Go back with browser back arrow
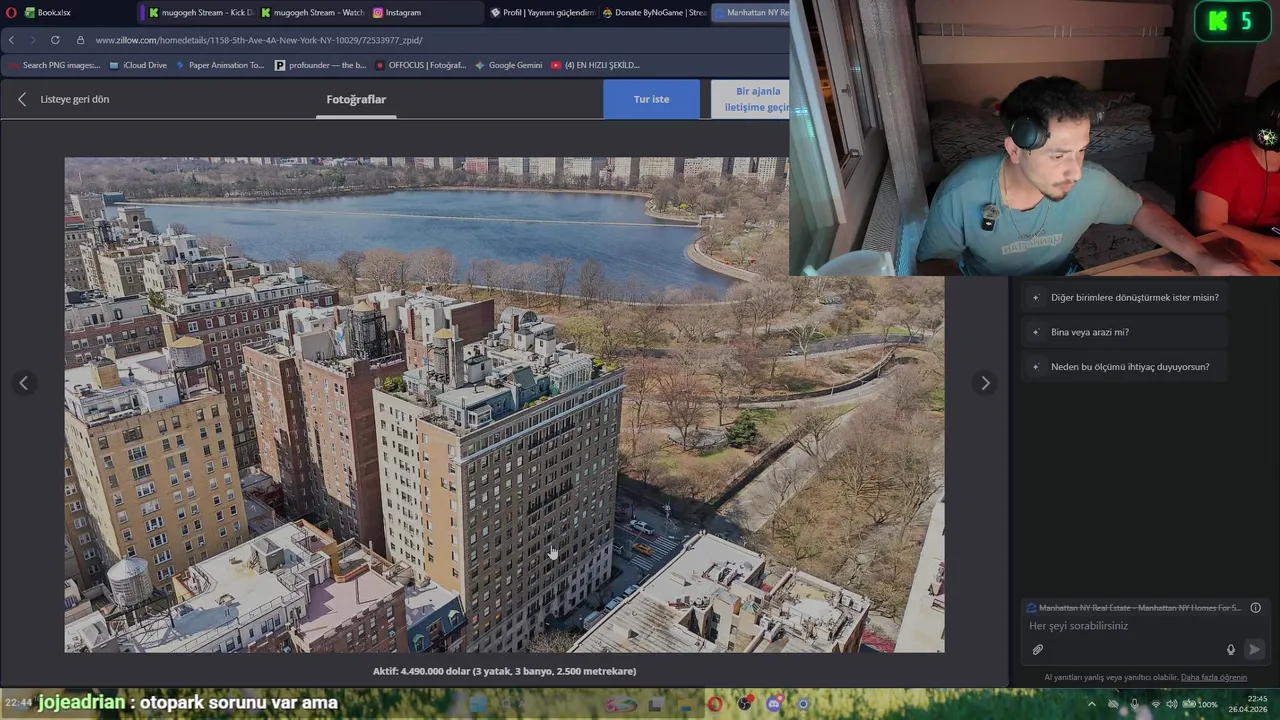Image resolution: width=1280 pixels, height=720 pixels. tap(11, 40)
